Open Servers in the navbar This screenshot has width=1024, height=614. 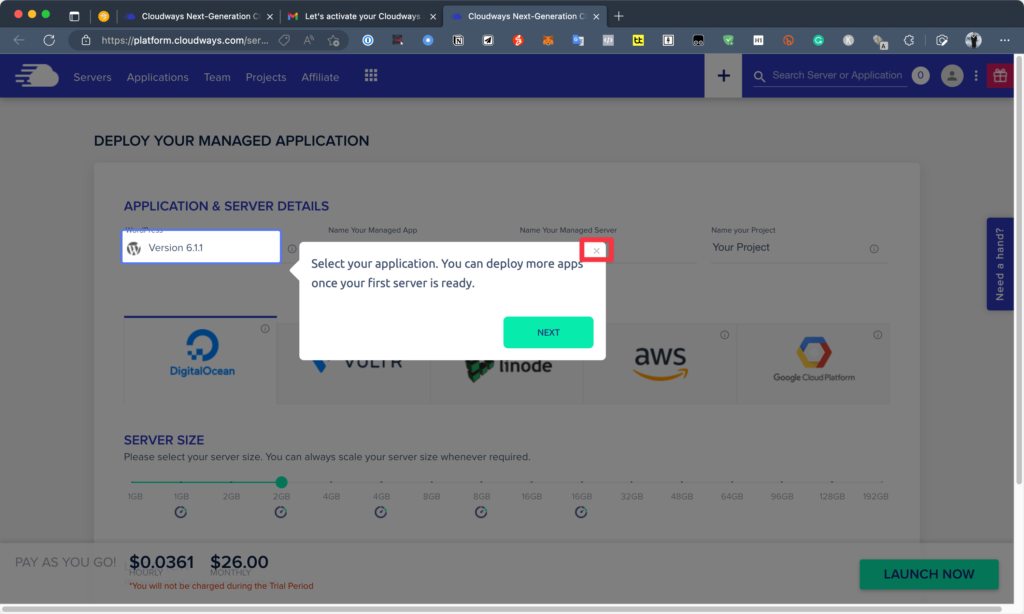point(92,77)
